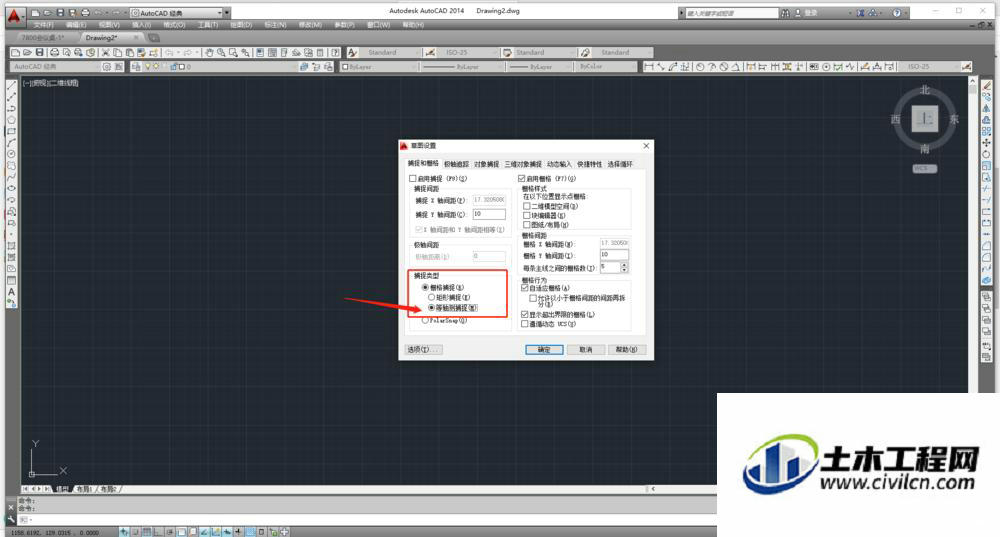Click the Zoom Realtime magnifier icon

[221, 52]
